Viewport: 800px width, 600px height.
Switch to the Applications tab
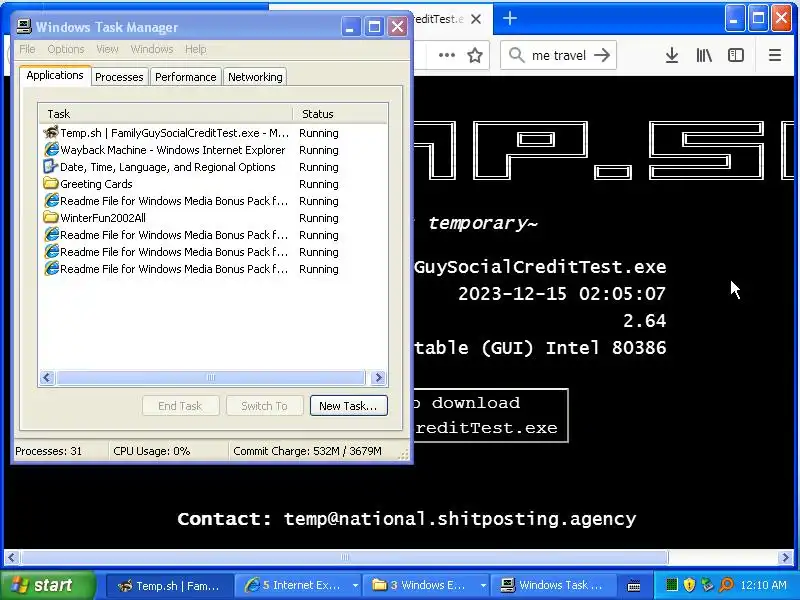pyautogui.click(x=55, y=76)
